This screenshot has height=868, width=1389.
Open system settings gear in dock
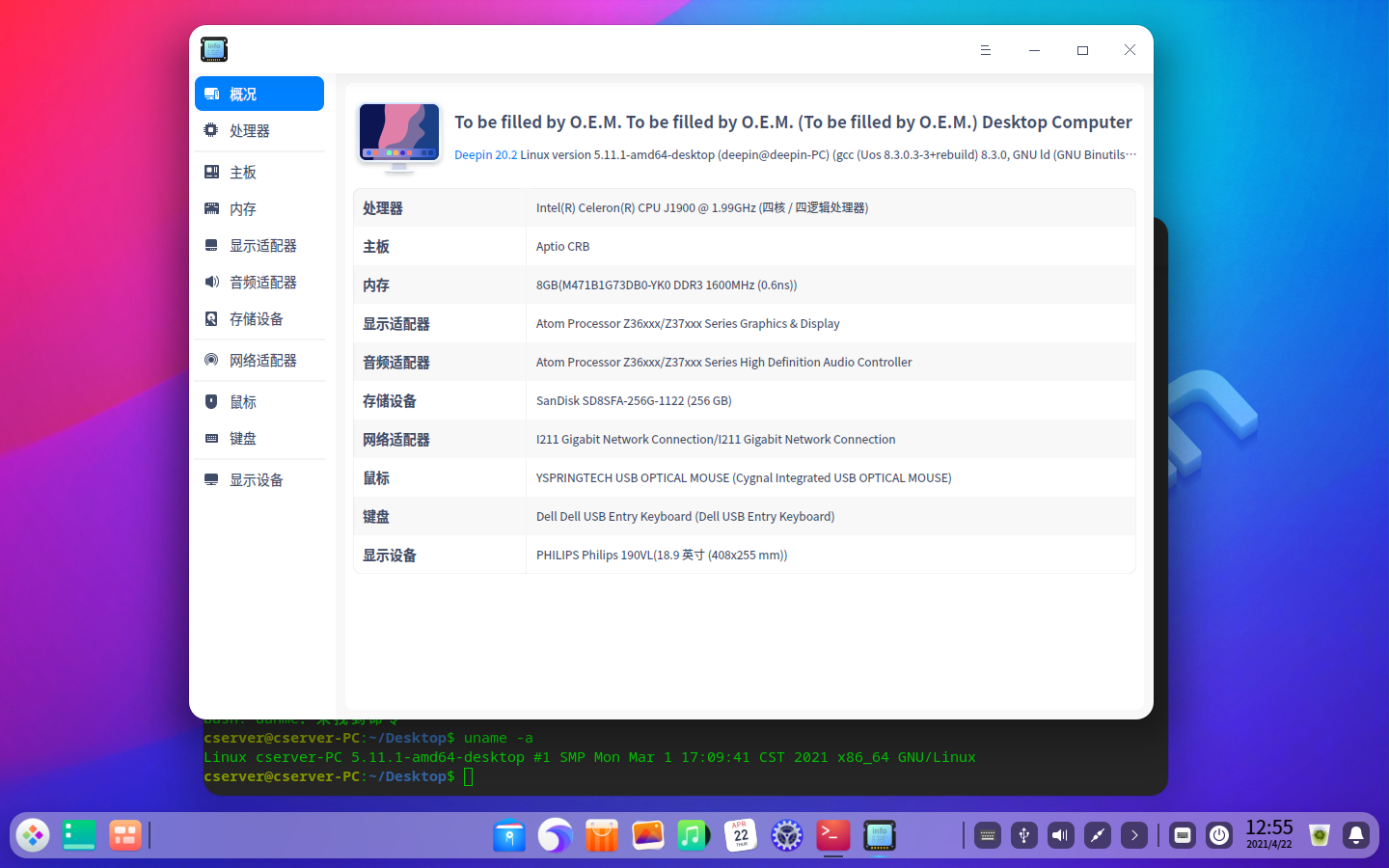[787, 835]
